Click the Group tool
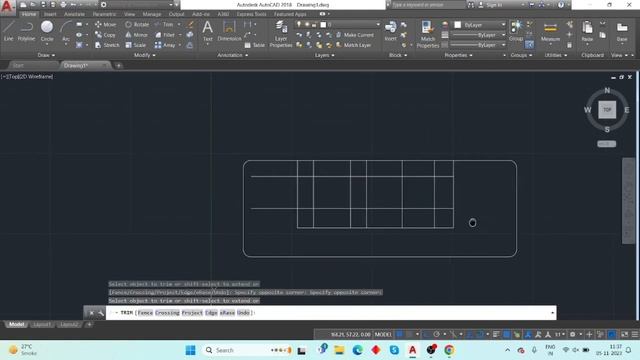Image resolution: width=640 pixels, height=360 pixels. (516, 31)
